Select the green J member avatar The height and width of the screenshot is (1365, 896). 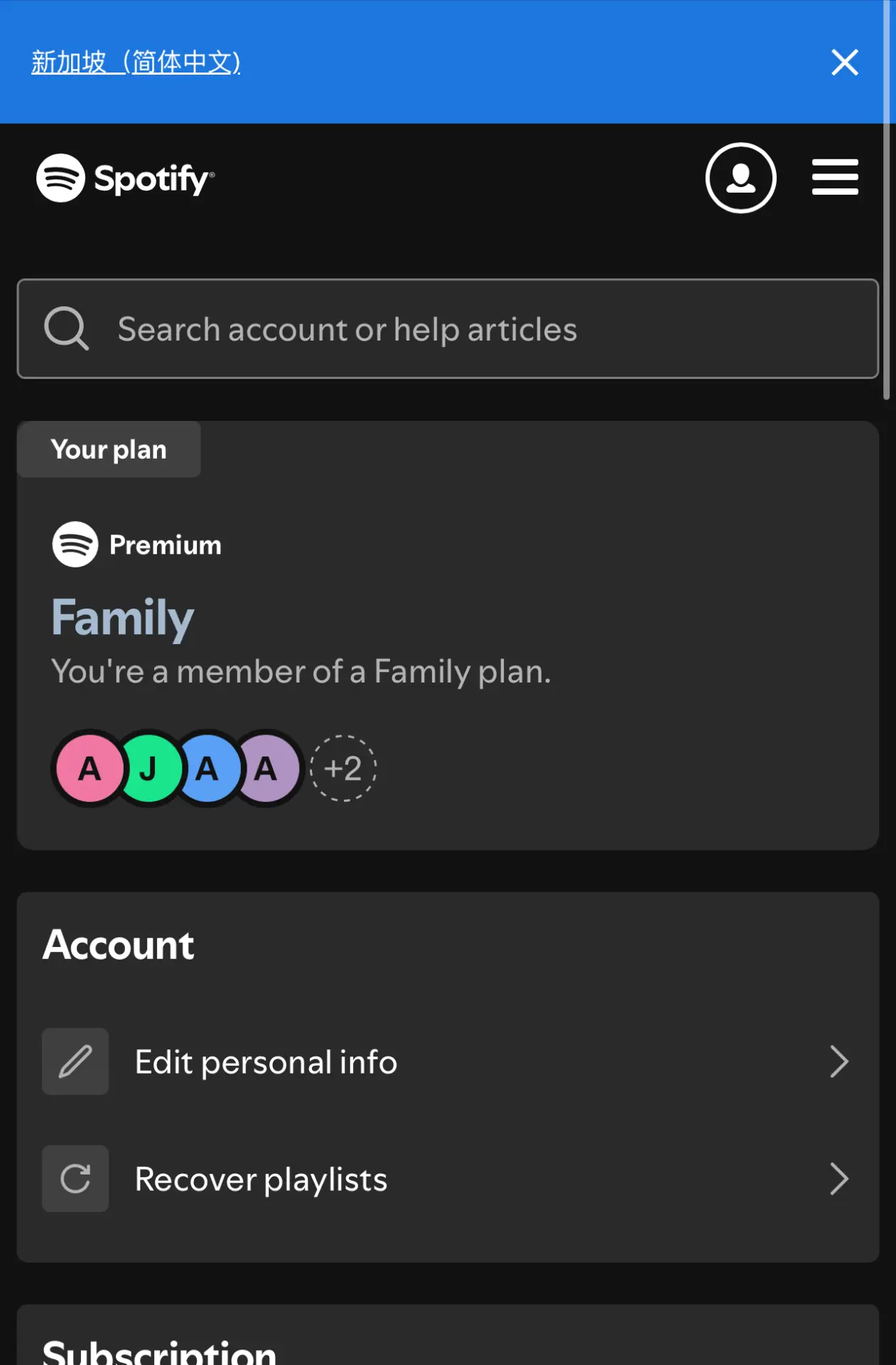coord(149,769)
